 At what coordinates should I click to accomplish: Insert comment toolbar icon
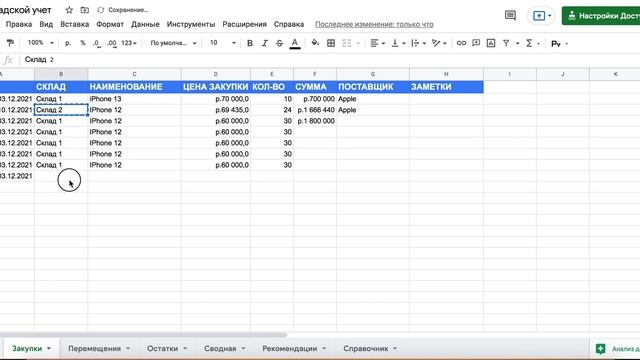click(x=476, y=43)
